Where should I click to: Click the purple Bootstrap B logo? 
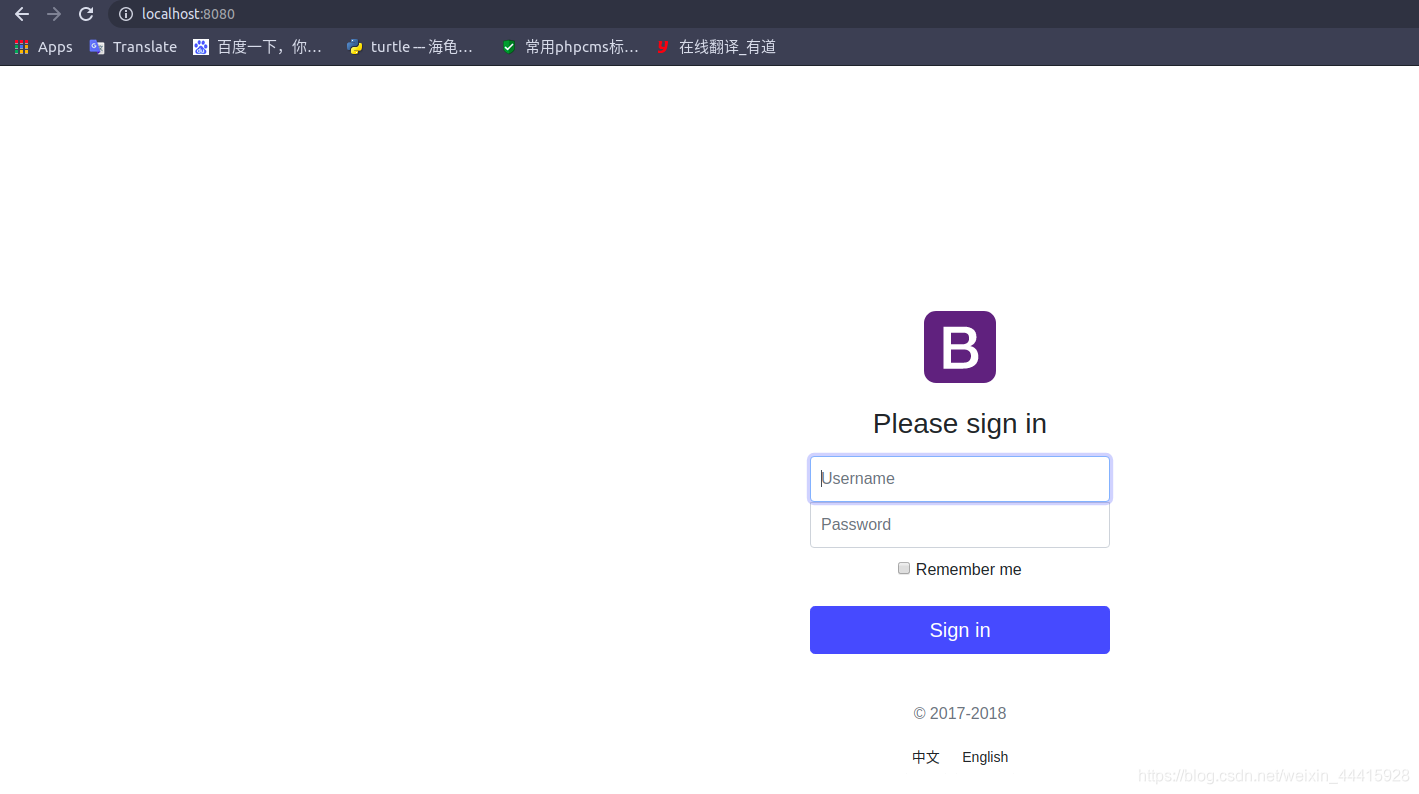(960, 347)
